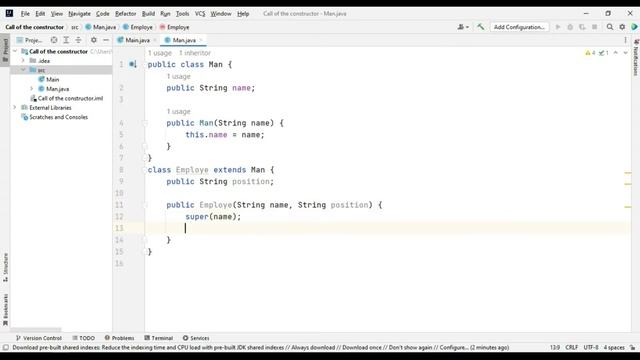This screenshot has width=640, height=360.
Task: Click the '1 inheritor' hint
Action: (x=195, y=53)
